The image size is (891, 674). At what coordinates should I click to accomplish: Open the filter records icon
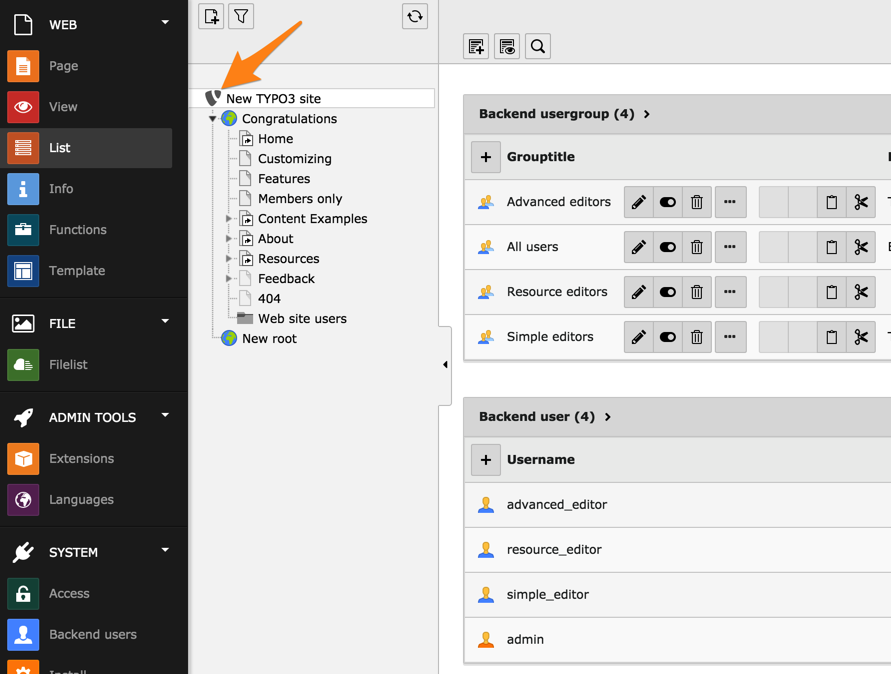241,16
